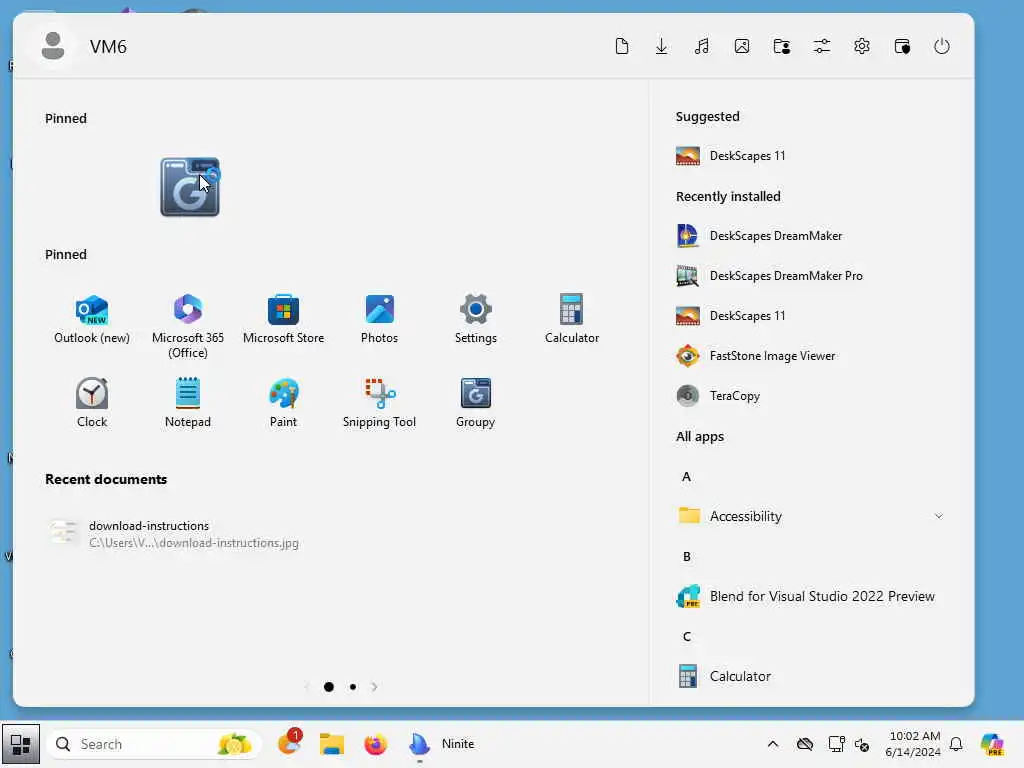1024x768 pixels.
Task: Open Microsoft Store pinned app
Action: tap(283, 319)
